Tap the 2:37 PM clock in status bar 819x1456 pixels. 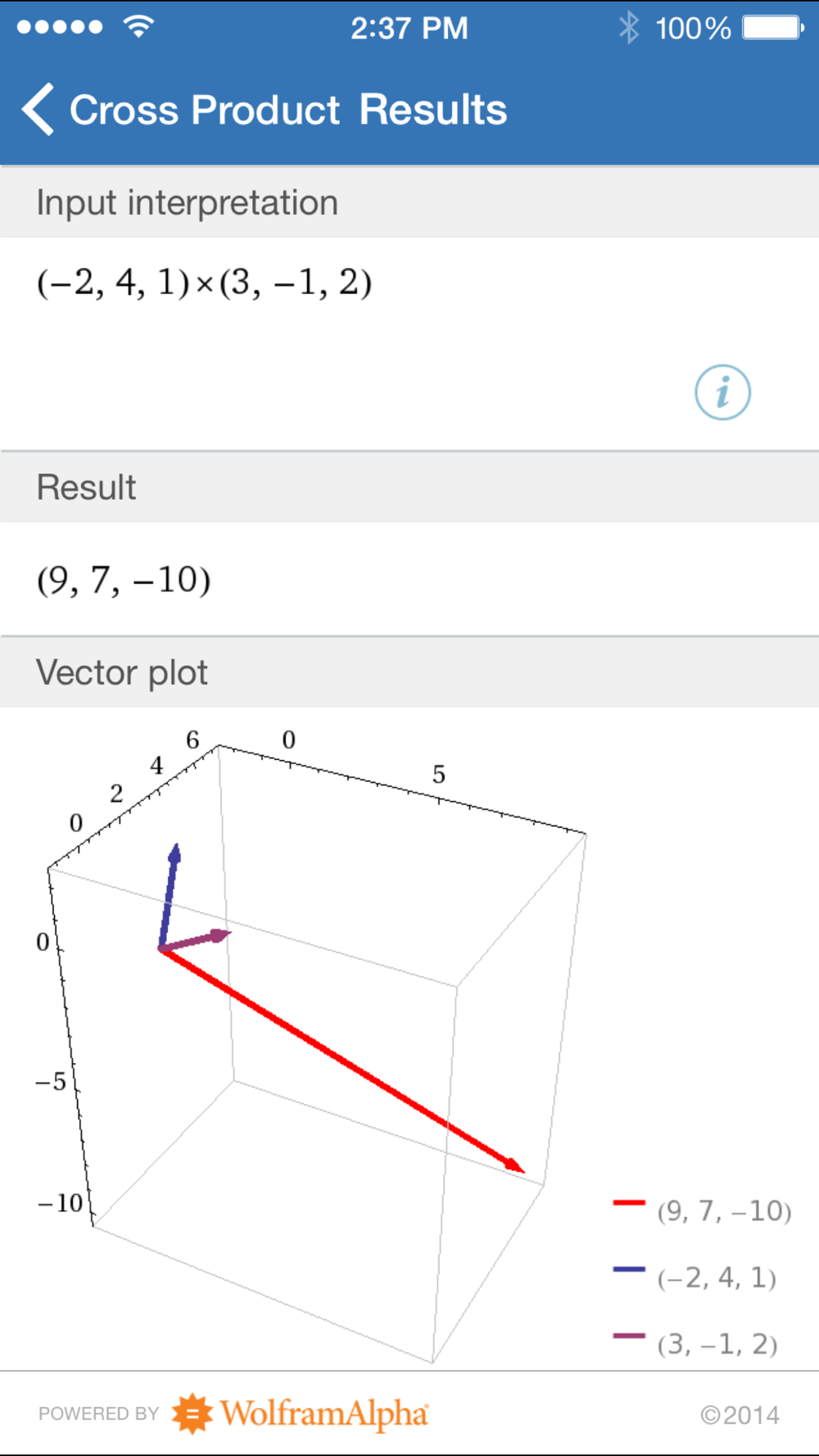point(409,29)
